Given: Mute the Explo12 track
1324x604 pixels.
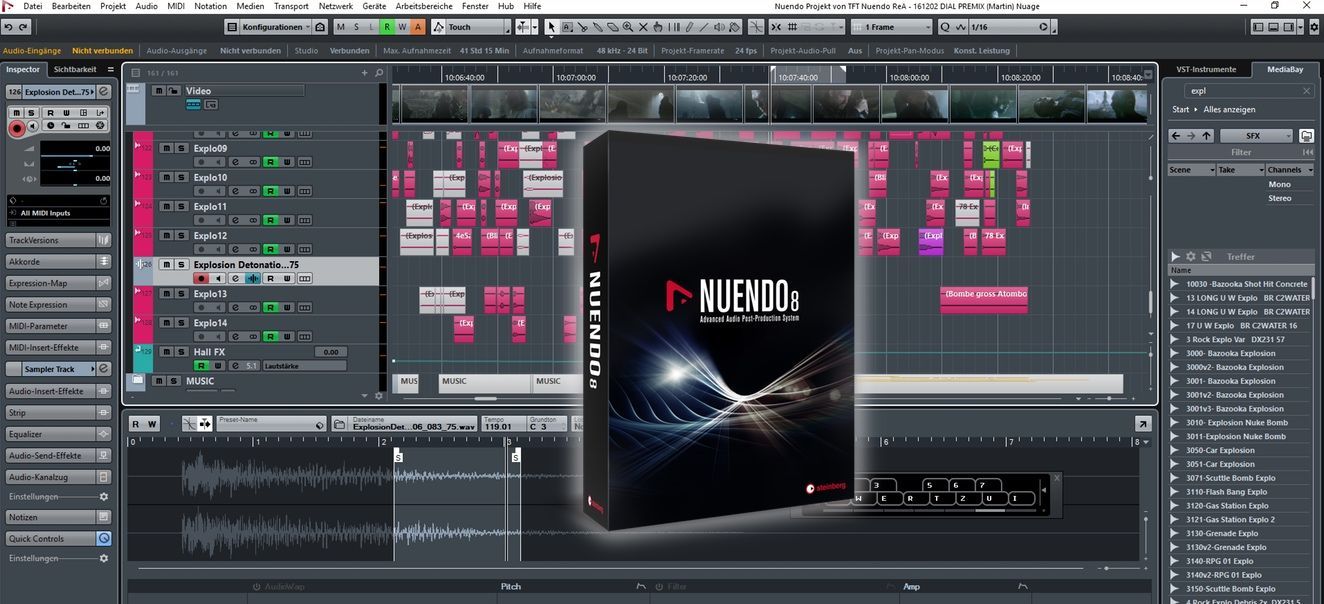Looking at the screenshot, I should click(167, 236).
